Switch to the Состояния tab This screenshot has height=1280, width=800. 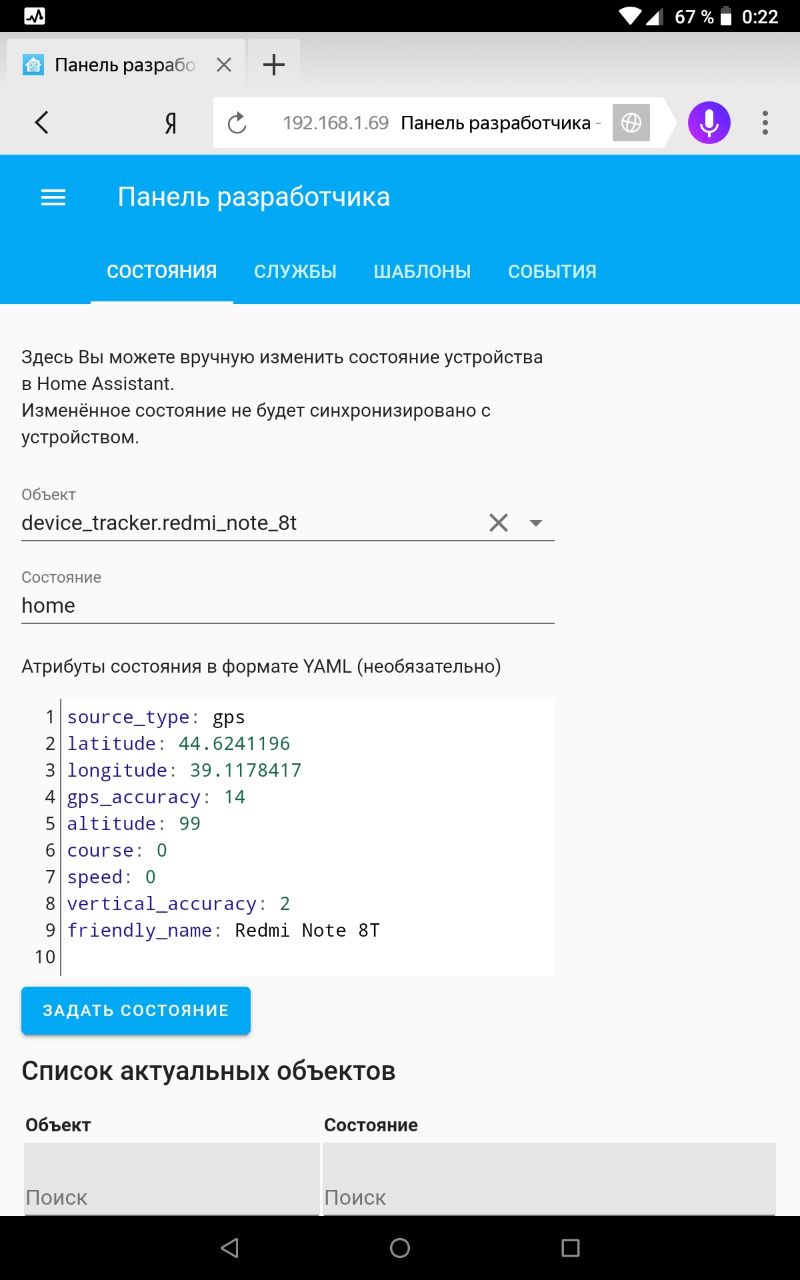[x=162, y=272]
